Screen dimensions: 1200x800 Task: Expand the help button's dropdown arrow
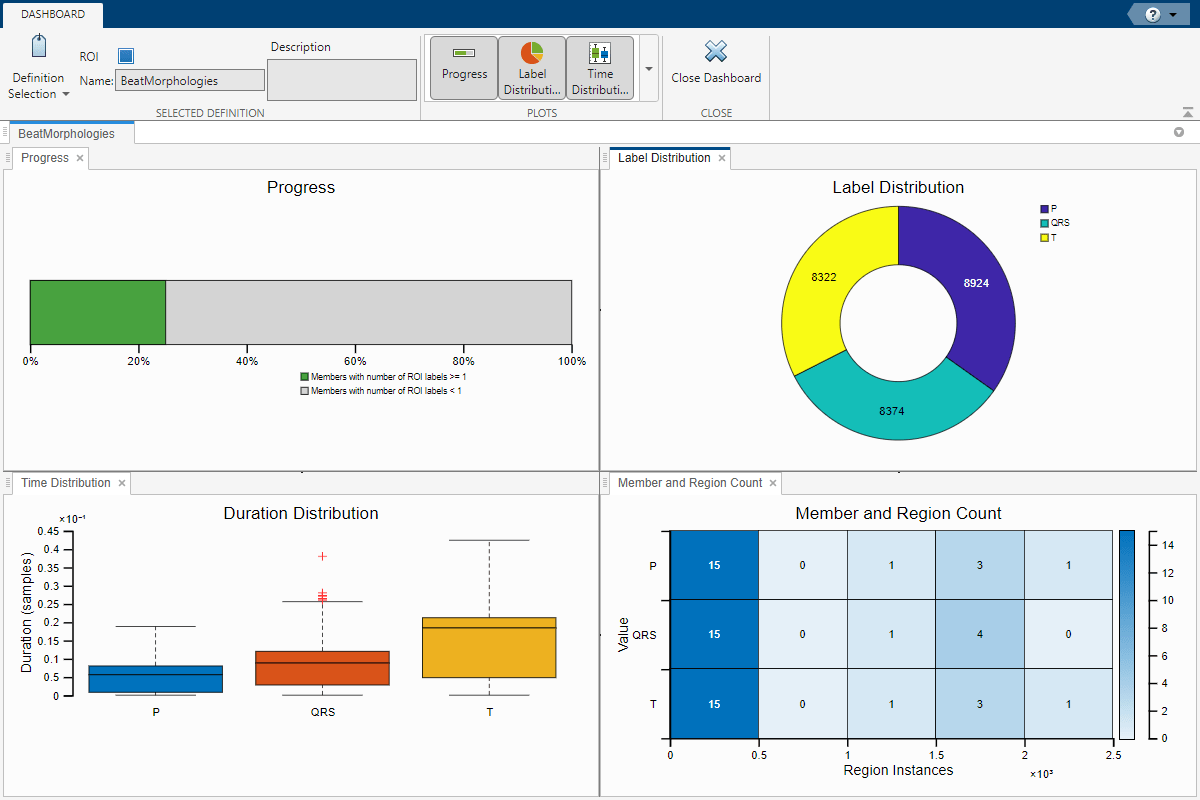pyautogui.click(x=1173, y=15)
